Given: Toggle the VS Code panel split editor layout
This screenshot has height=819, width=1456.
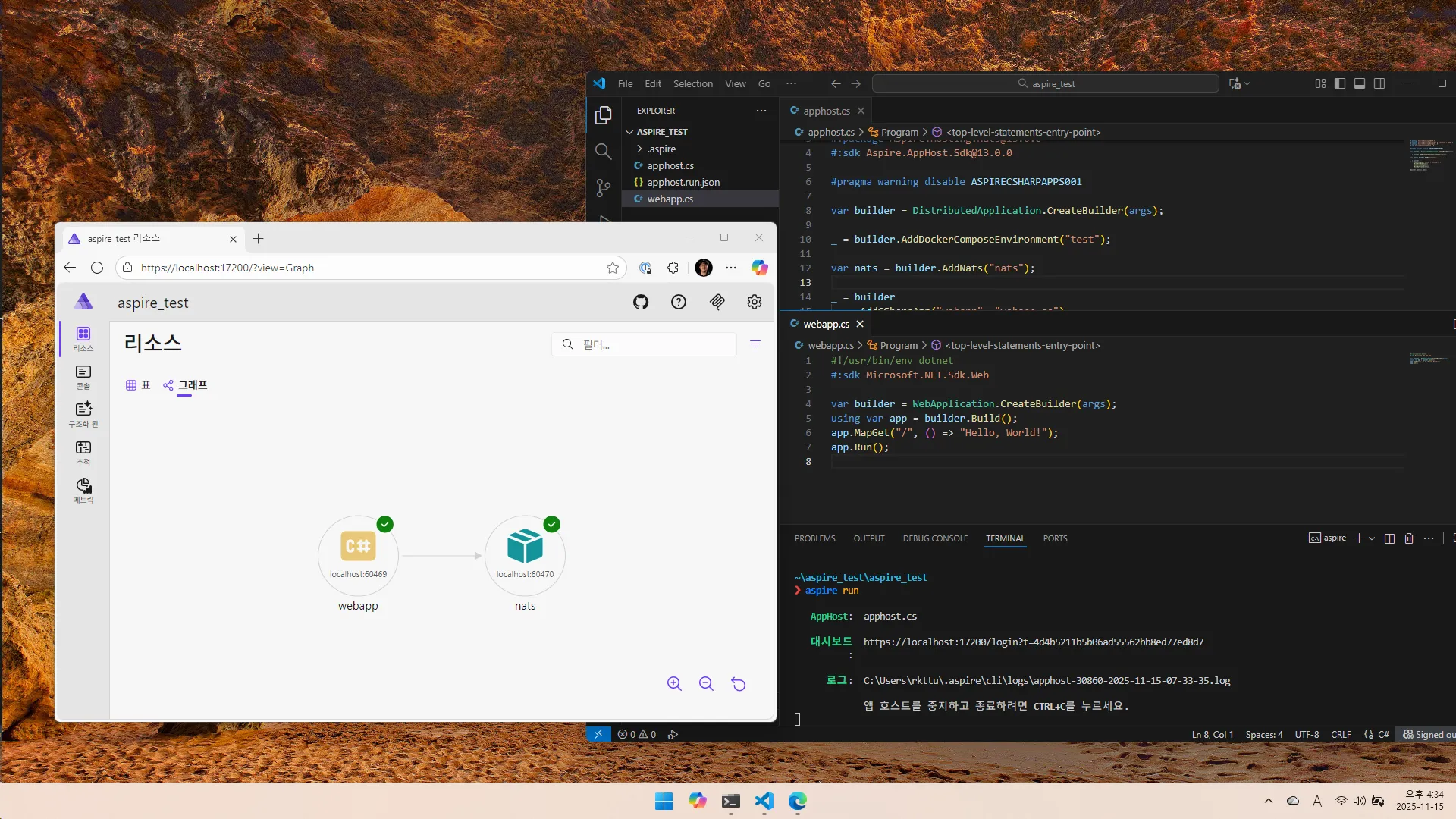Looking at the screenshot, I should pyautogui.click(x=1379, y=83).
